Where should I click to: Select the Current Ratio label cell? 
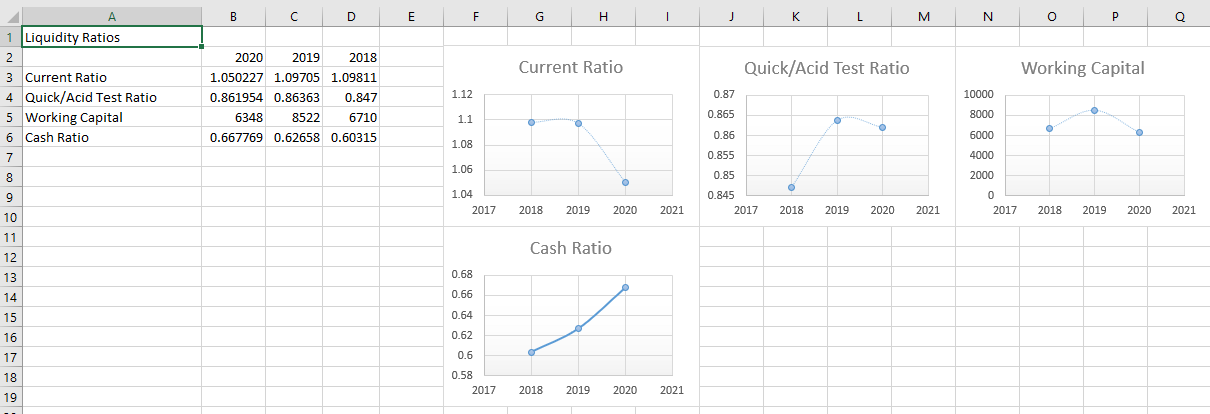click(x=112, y=77)
